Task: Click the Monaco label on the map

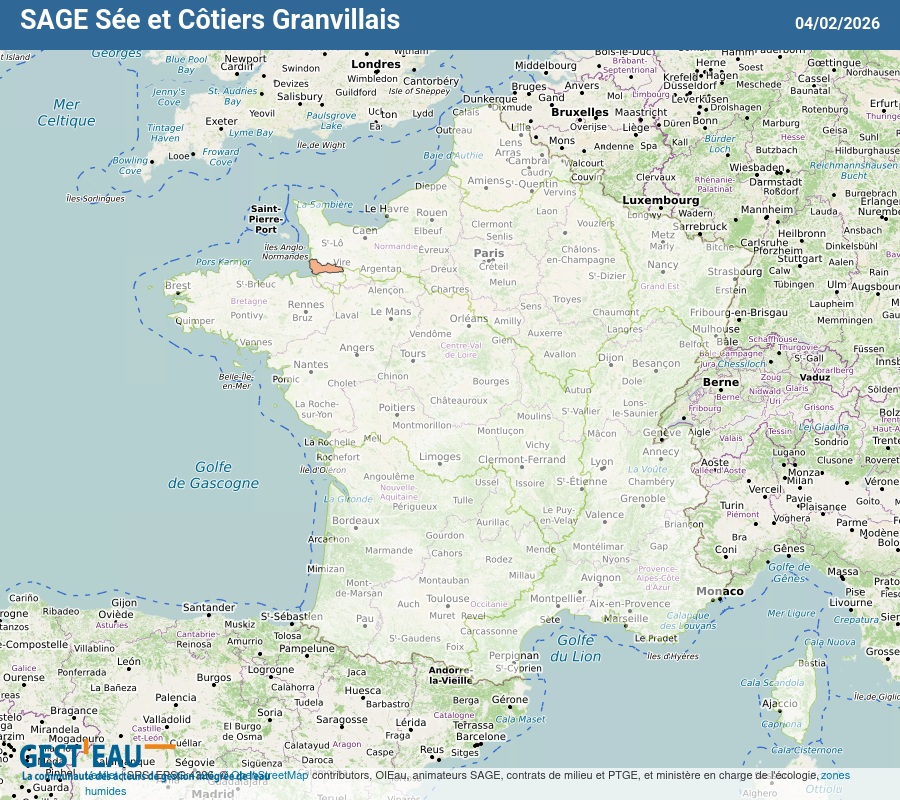Action: pos(720,591)
